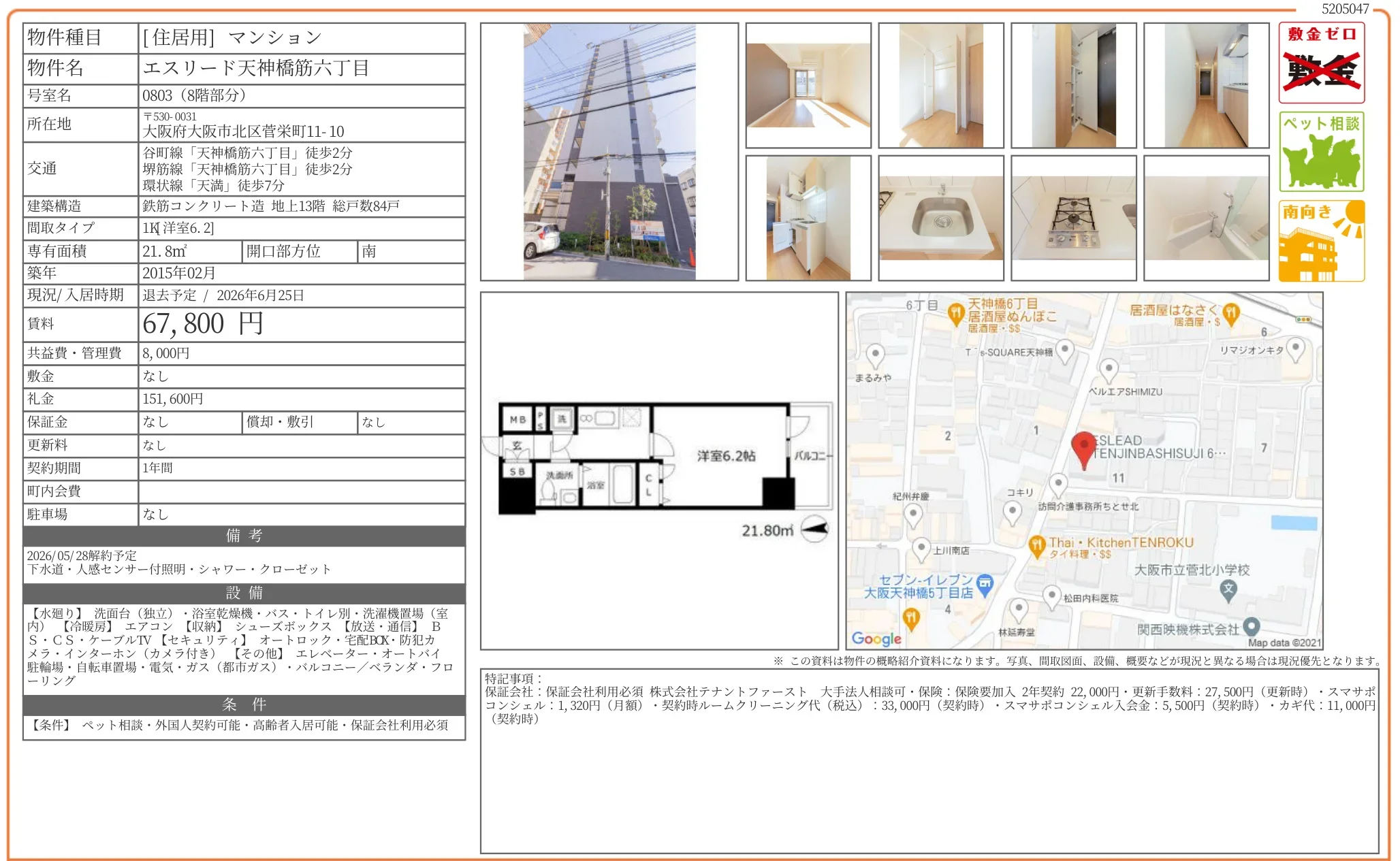
Task: Click the 関西映機株式会社 map marker
Action: click(x=1250, y=626)
